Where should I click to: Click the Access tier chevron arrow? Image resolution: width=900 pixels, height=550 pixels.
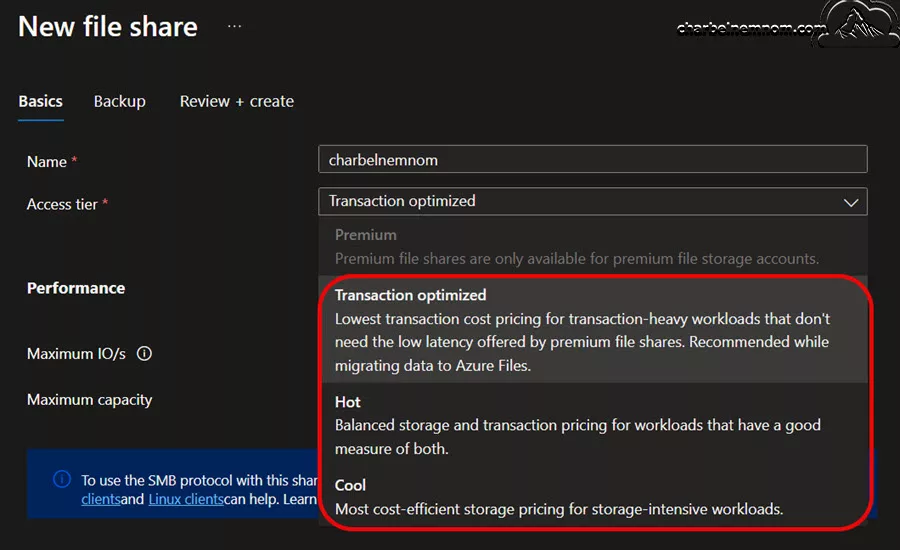coord(851,202)
